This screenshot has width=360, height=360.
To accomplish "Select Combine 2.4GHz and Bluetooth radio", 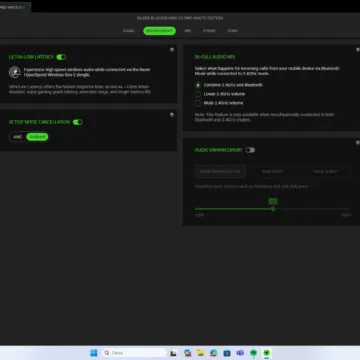I will point(198,85).
